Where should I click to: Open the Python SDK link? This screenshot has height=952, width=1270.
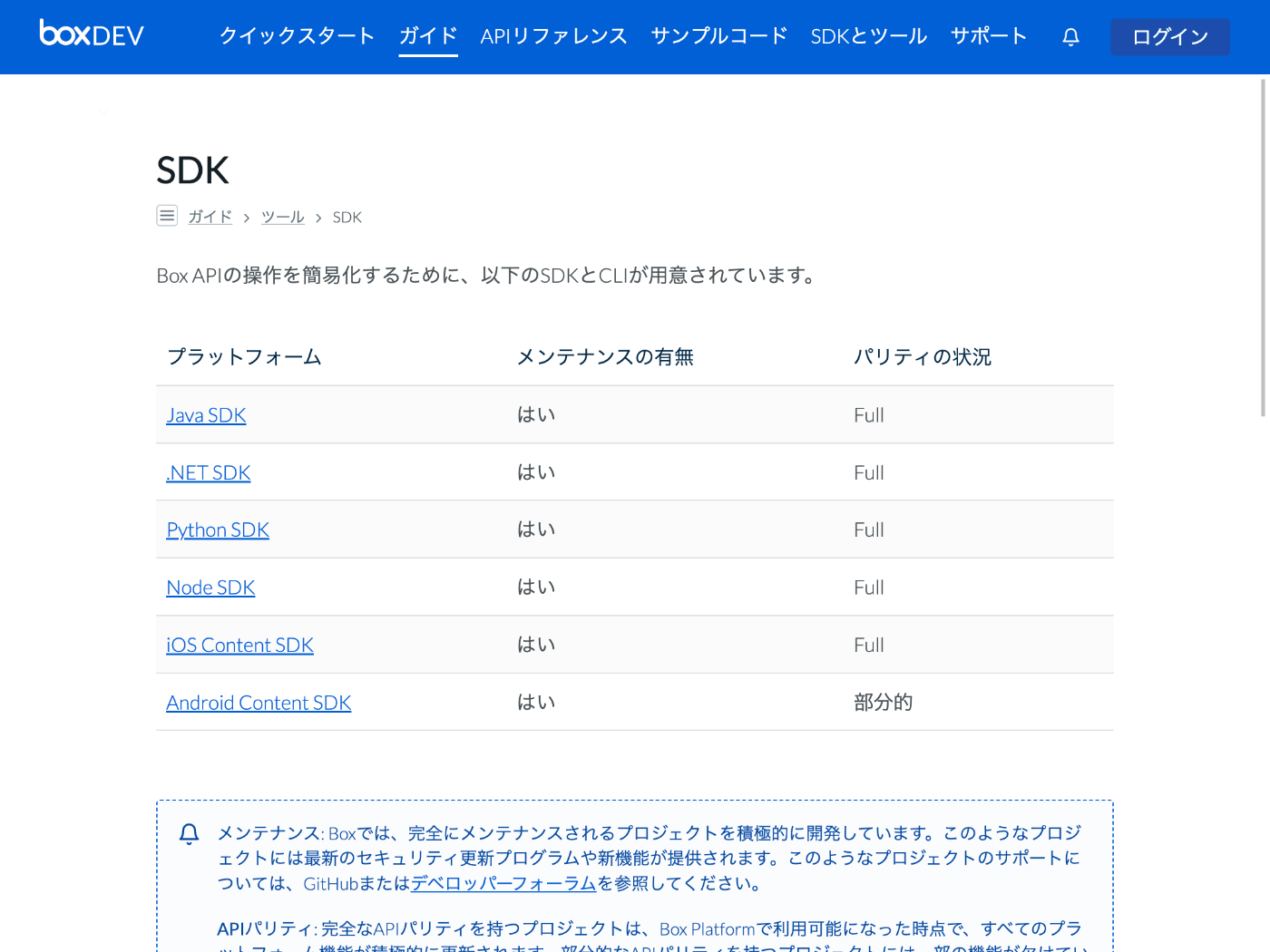pos(218,529)
